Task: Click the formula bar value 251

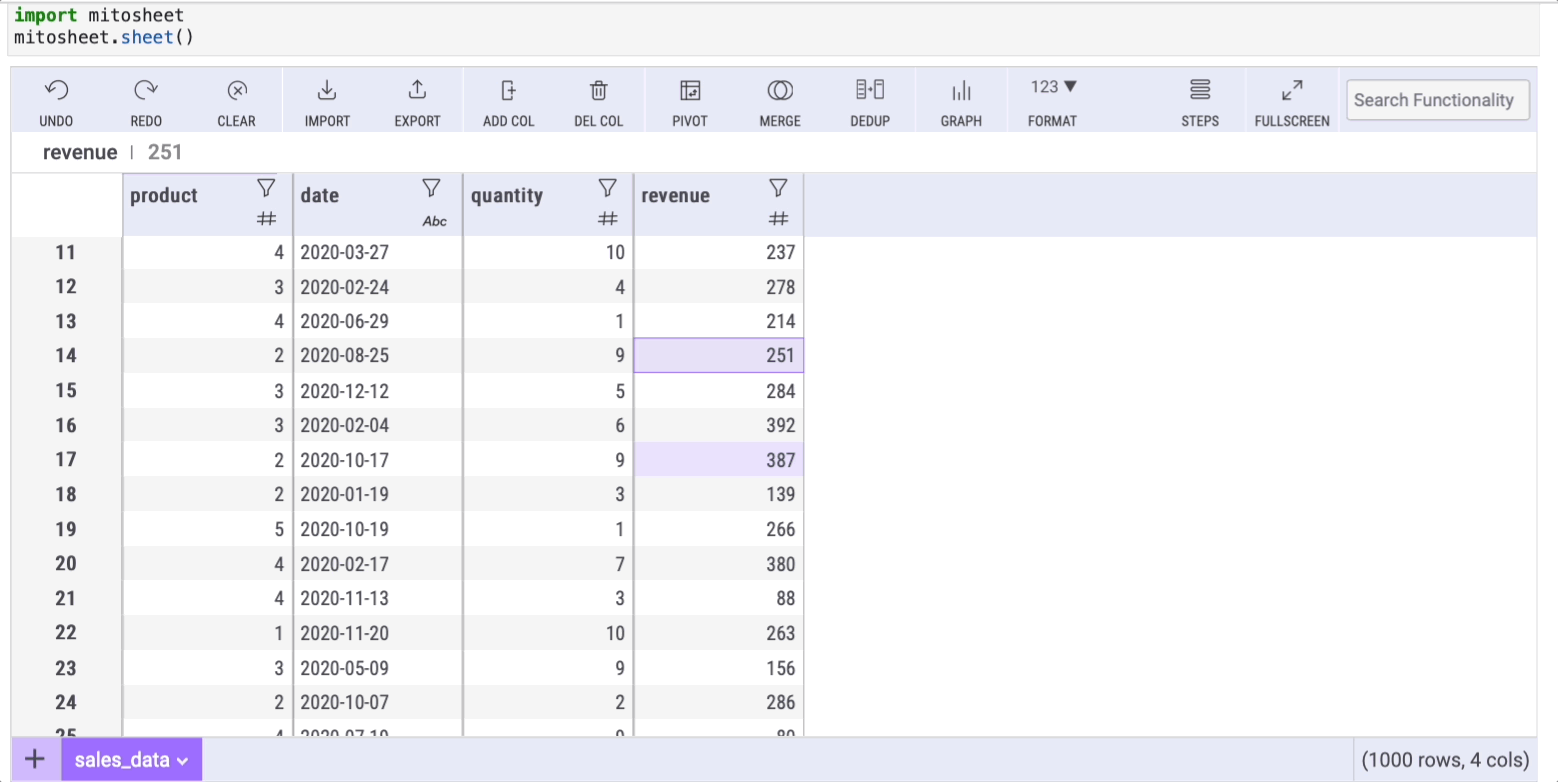Action: [x=165, y=153]
